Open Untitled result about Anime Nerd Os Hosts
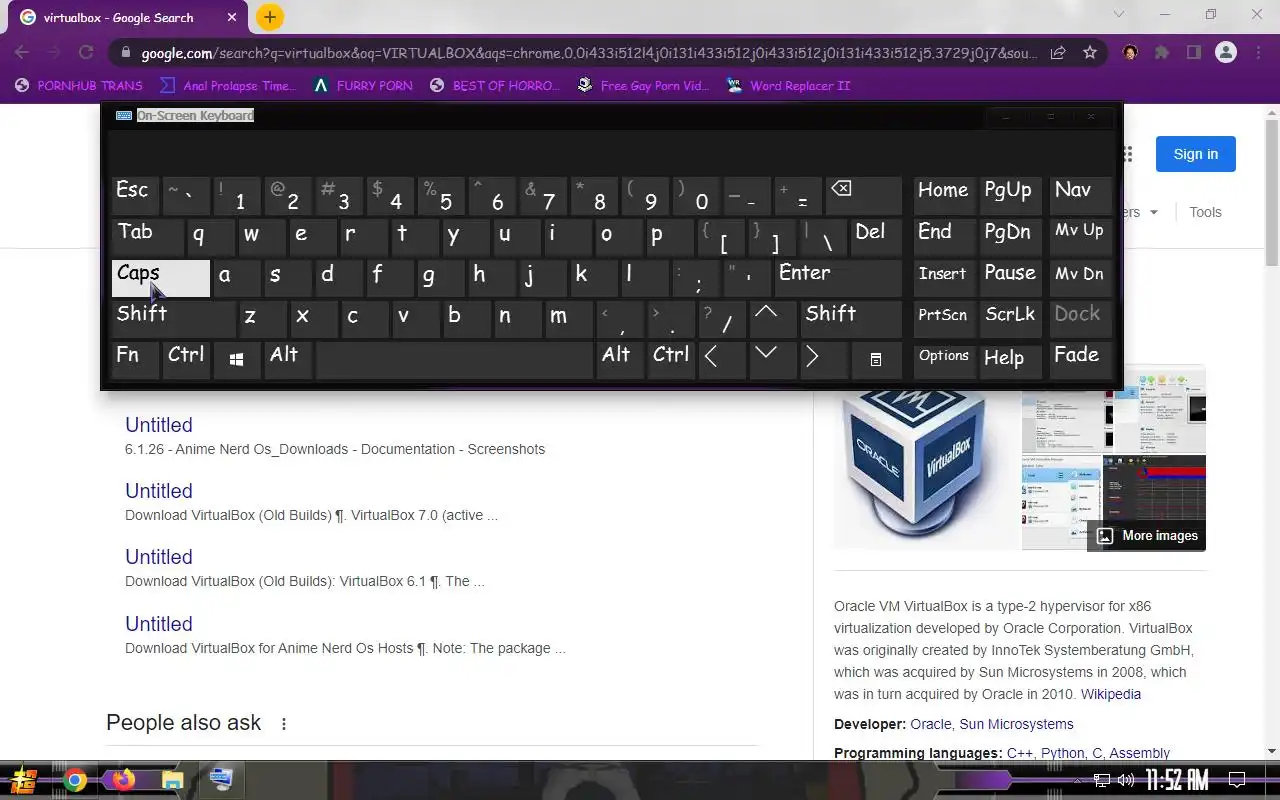The height and width of the screenshot is (800, 1280). pos(158,624)
